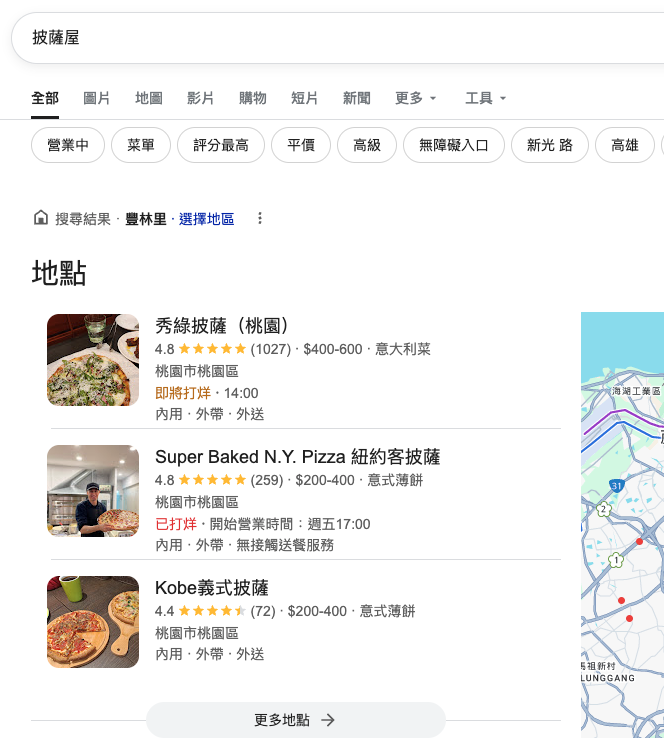Image resolution: width=664 pixels, height=753 pixels.
Task: Switch to the 地圖 tab
Action: [149, 98]
